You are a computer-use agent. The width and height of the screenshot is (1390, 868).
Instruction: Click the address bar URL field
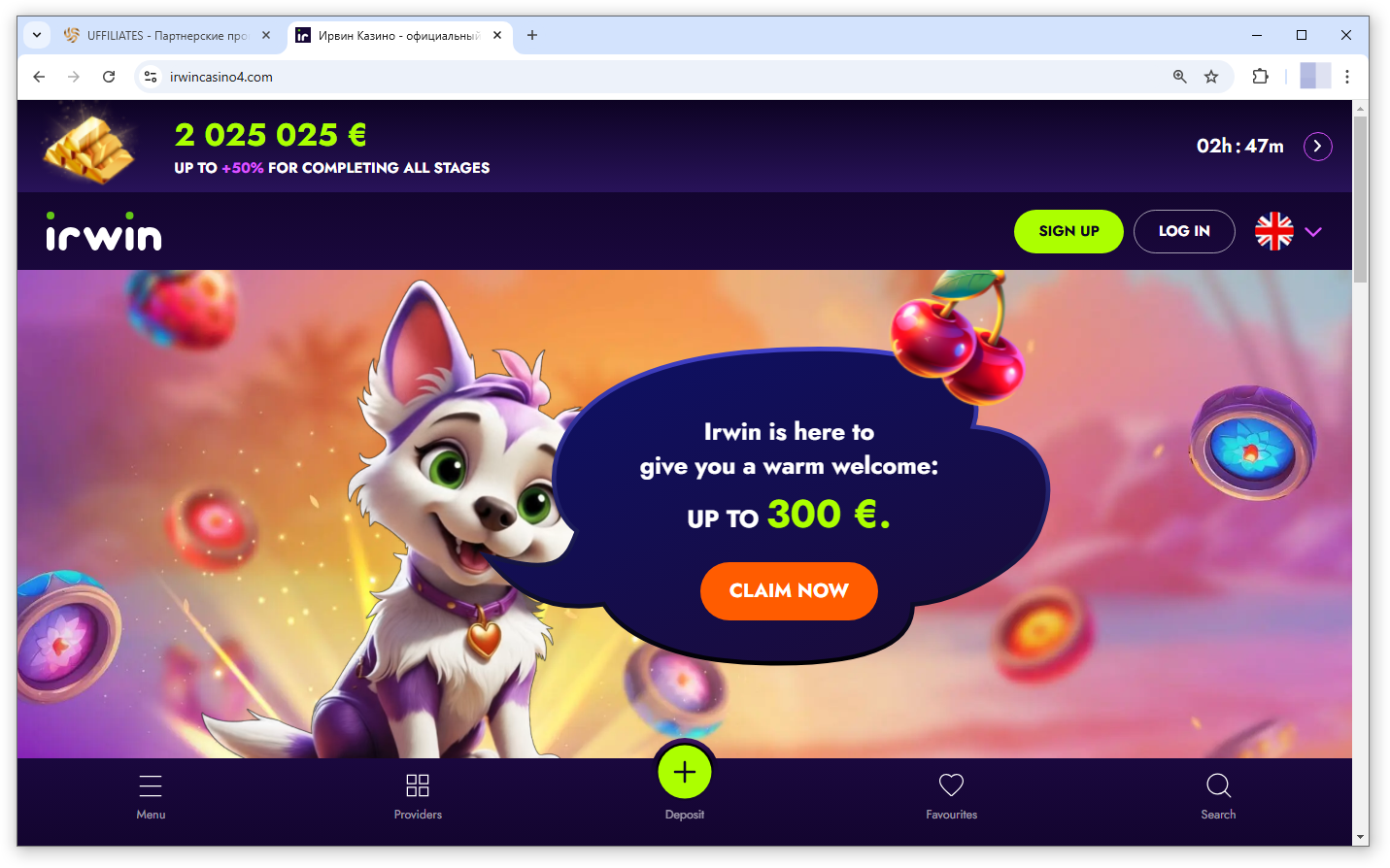661,77
